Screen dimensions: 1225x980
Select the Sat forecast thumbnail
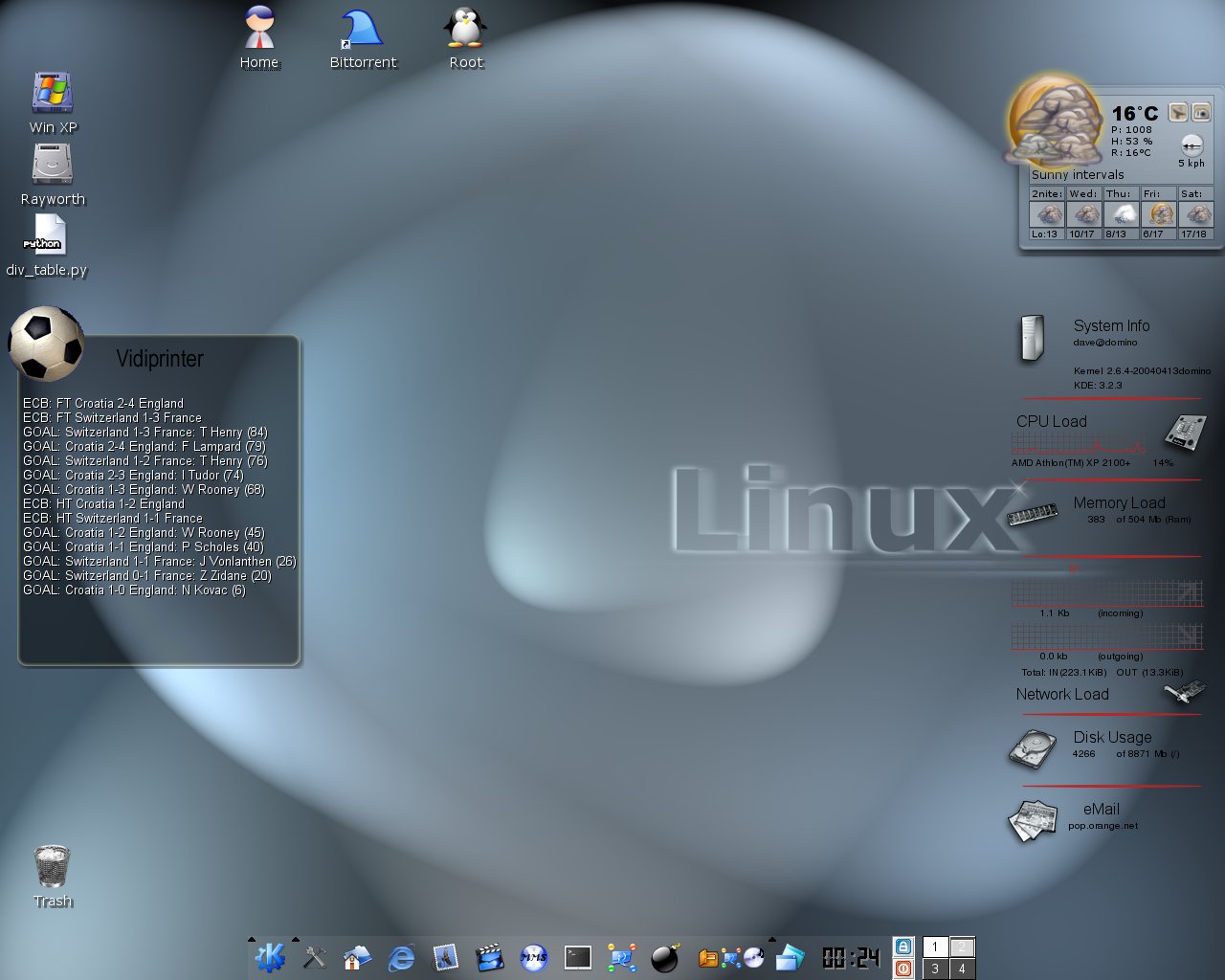1195,213
